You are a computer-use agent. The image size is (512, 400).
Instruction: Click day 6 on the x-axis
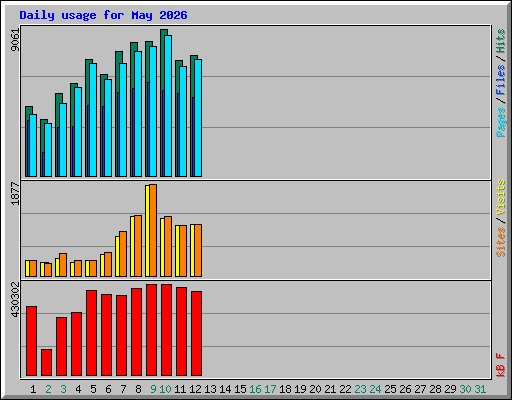(108, 389)
